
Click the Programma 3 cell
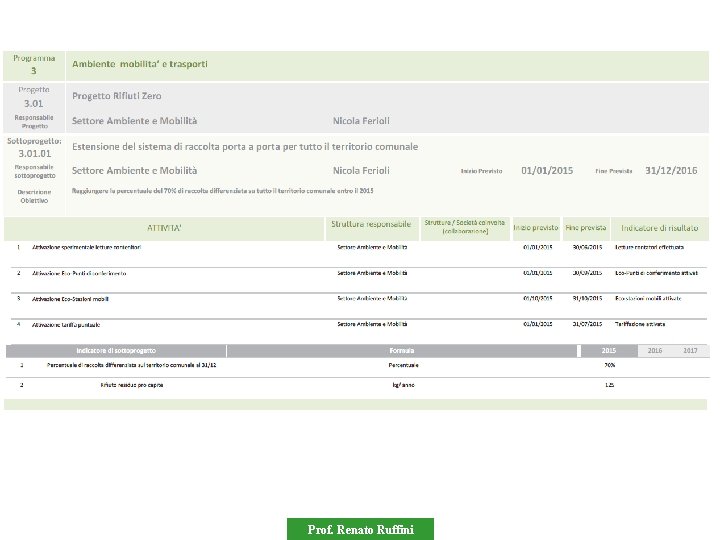pyautogui.click(x=34, y=65)
